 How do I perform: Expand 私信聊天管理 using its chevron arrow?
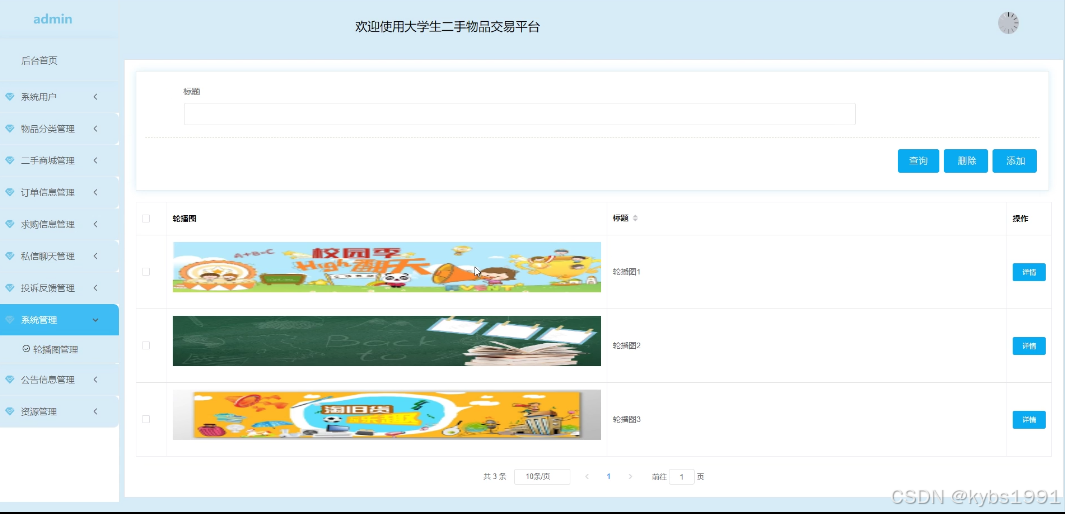click(96, 256)
